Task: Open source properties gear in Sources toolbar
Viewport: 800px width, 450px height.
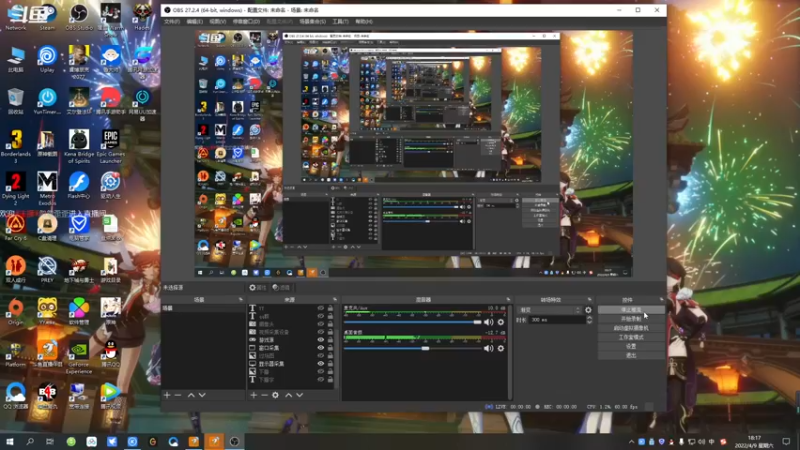Action: pos(276,395)
